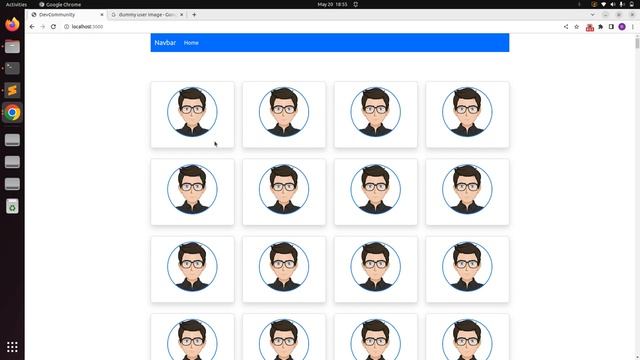Click the Home link in navbar

coord(191,43)
